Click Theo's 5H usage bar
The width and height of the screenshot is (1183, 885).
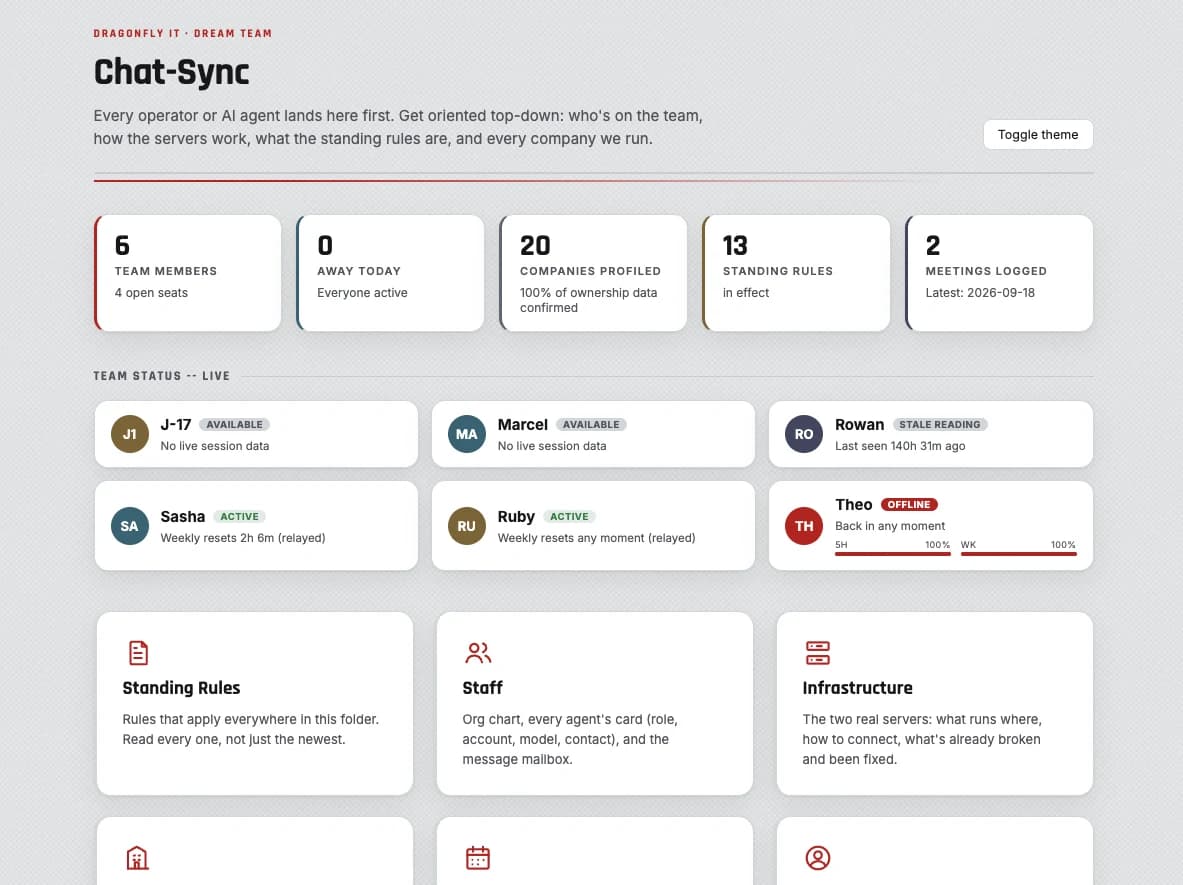point(893,554)
